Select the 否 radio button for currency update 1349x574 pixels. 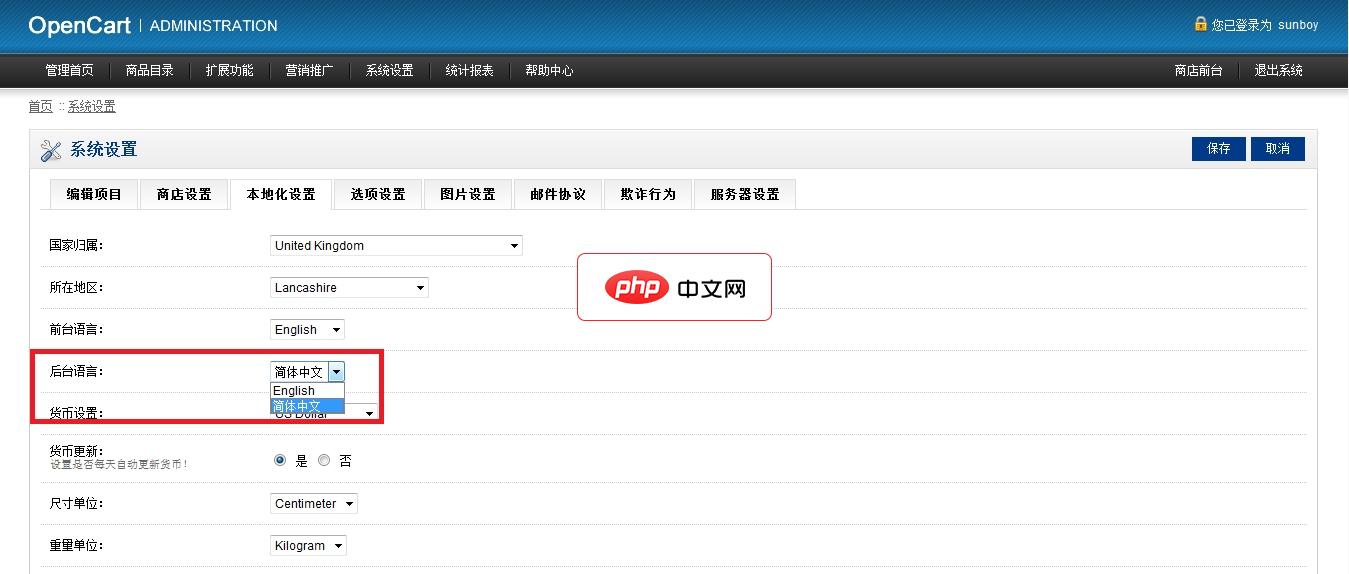[x=324, y=461]
